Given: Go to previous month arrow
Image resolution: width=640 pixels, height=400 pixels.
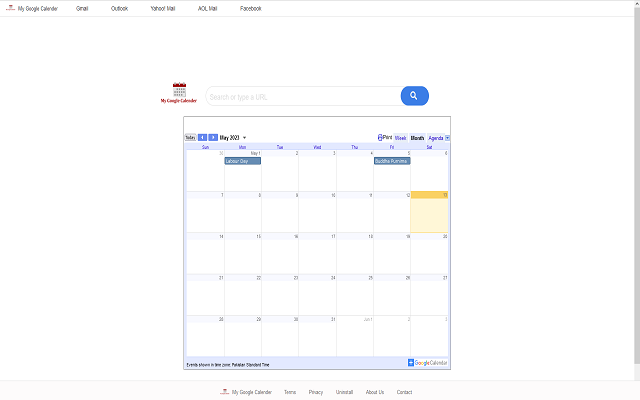Looking at the screenshot, I should click(202, 138).
